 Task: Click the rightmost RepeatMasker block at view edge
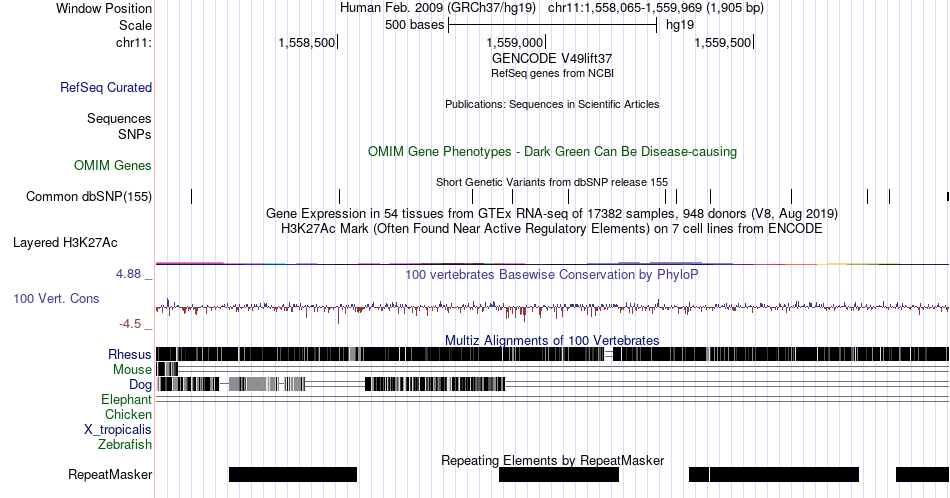pos(922,474)
